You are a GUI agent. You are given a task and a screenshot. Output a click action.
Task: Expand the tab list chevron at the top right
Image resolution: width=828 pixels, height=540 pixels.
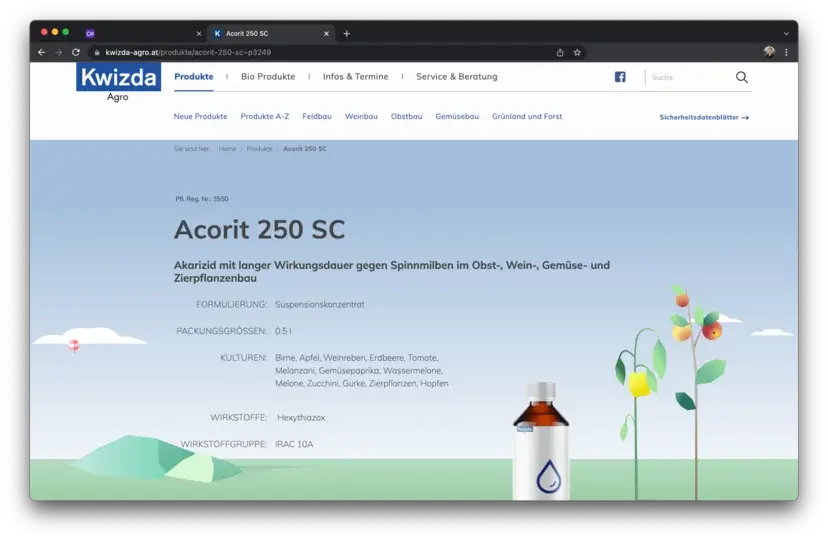786,33
